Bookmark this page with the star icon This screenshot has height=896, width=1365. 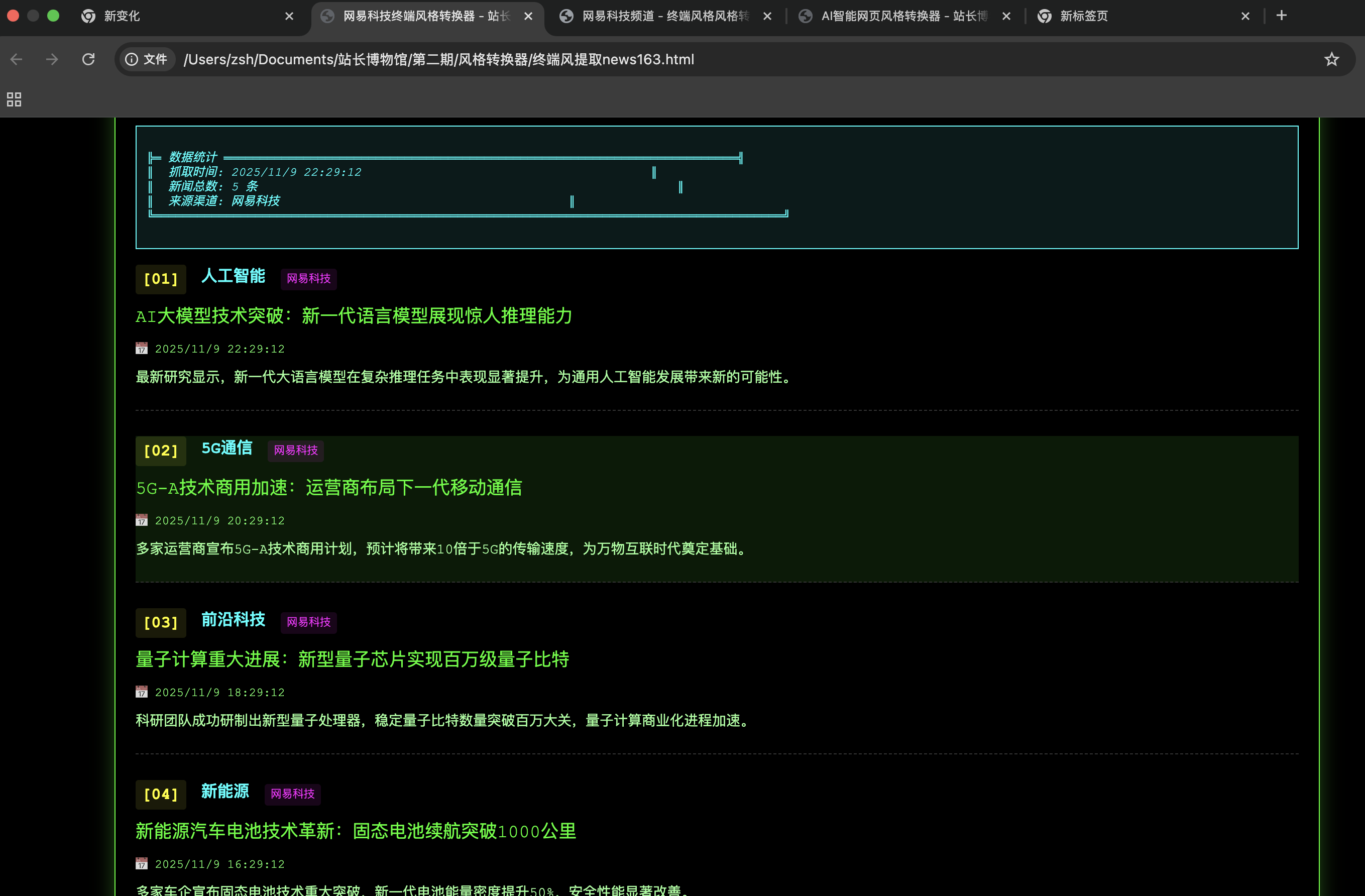pos(1331,59)
